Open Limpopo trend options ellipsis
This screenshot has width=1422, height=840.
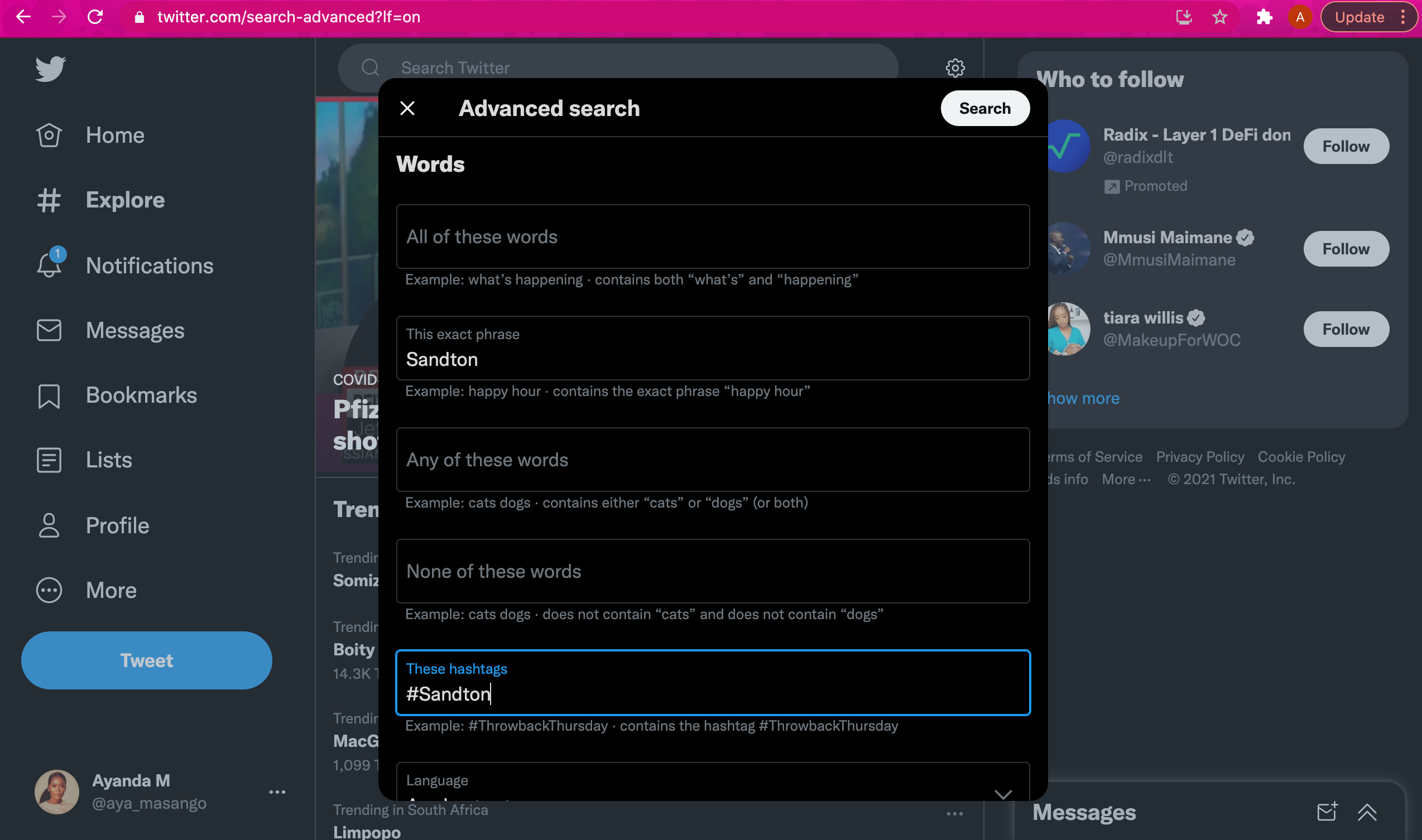tap(954, 814)
